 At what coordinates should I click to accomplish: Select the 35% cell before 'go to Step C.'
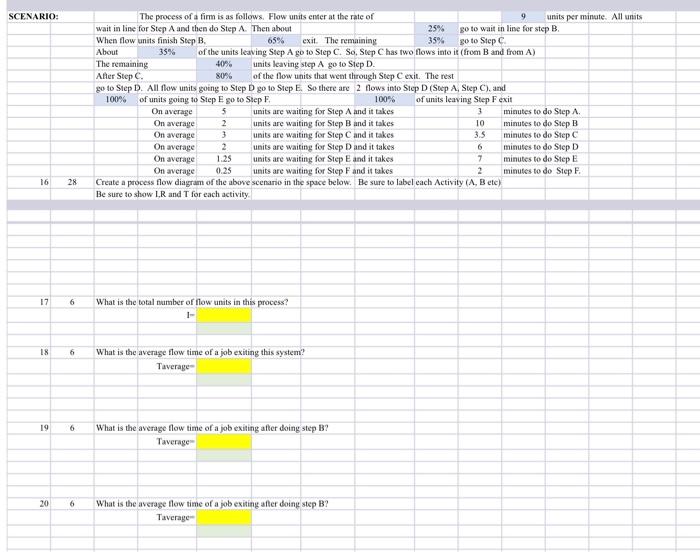pos(436,40)
